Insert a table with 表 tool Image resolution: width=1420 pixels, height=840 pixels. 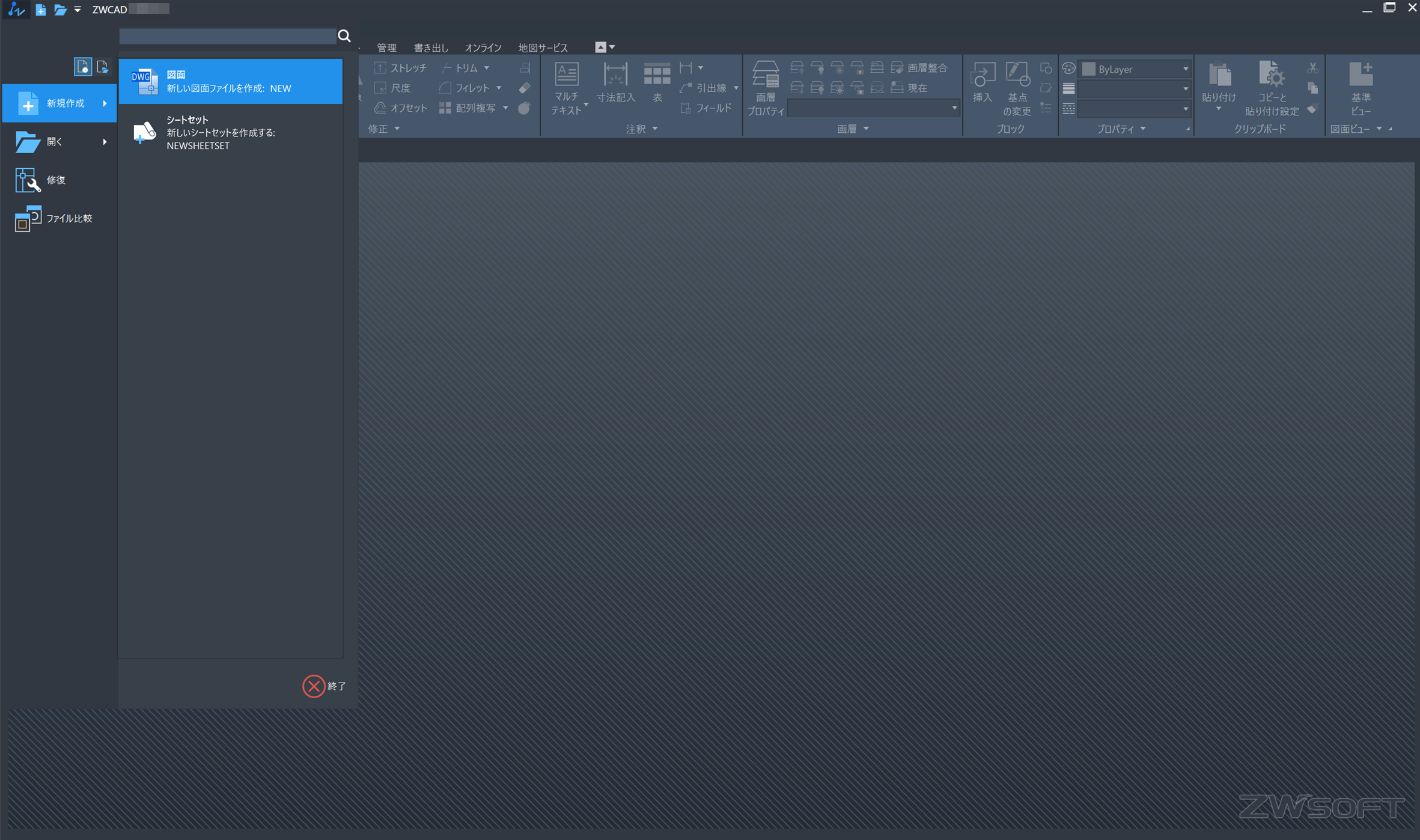coord(657,83)
